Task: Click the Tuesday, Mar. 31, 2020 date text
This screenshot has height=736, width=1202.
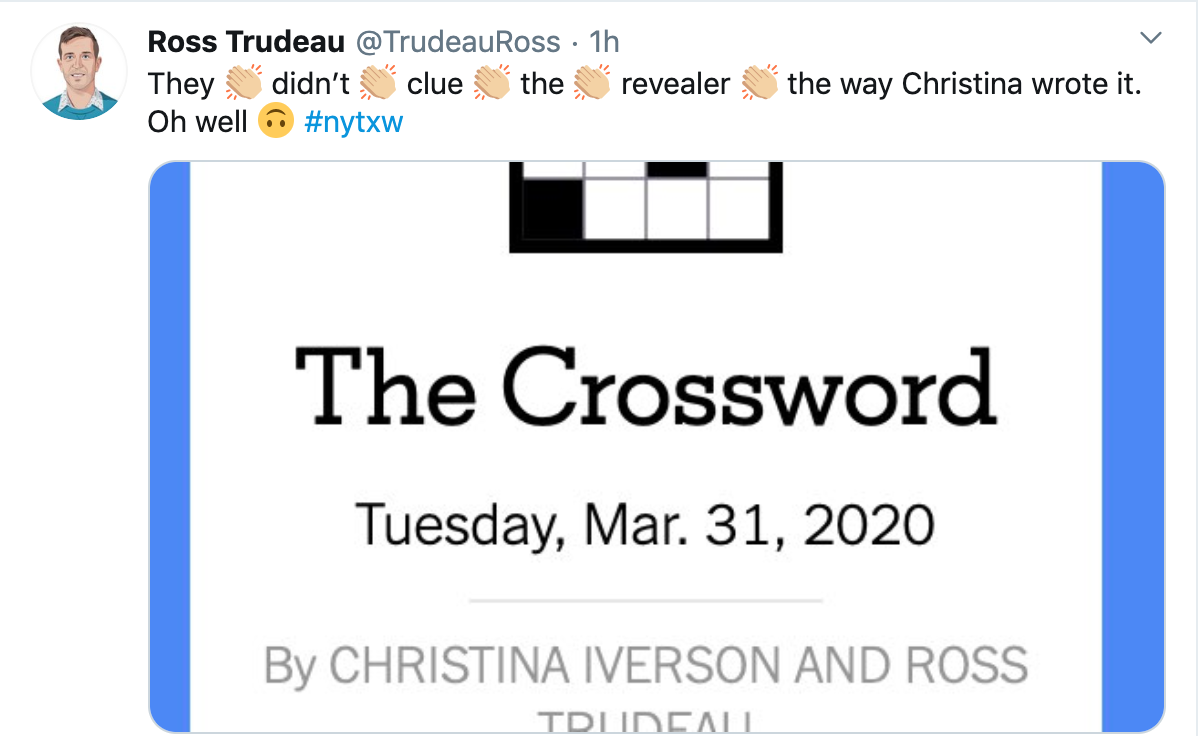Action: tap(645, 523)
